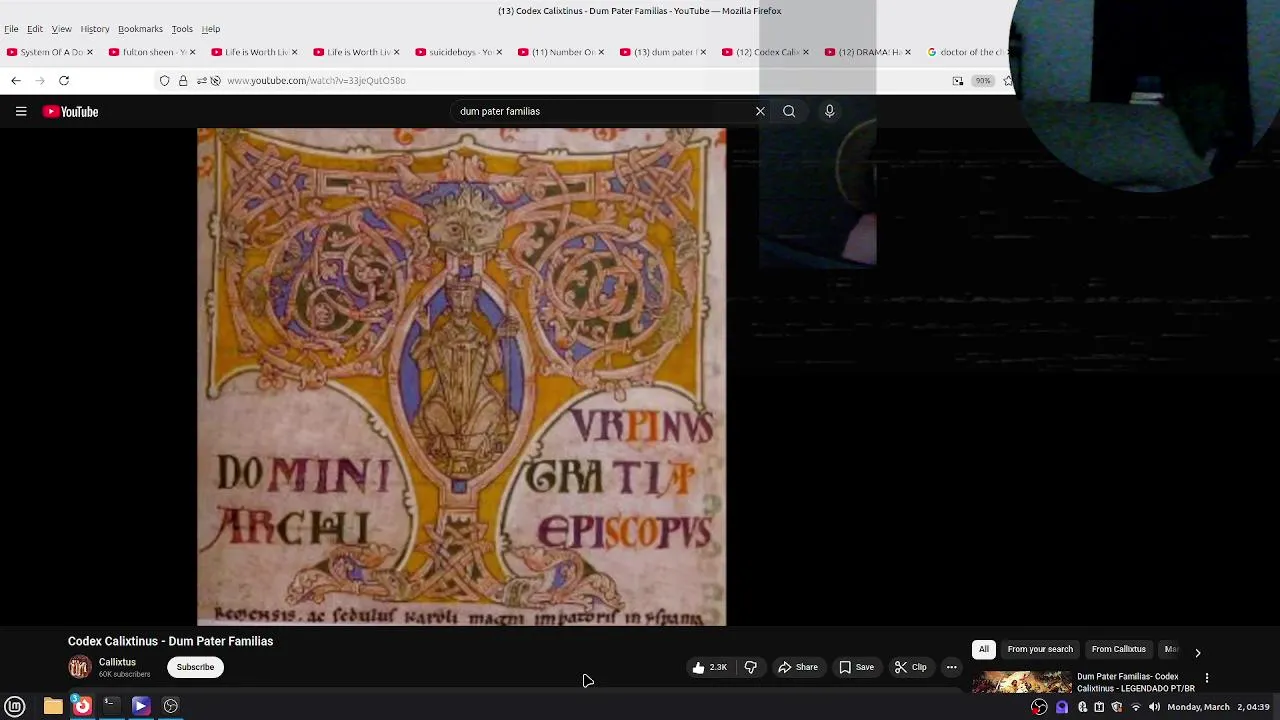Open network icon in system tray
The height and width of the screenshot is (720, 1280).
[1135, 707]
